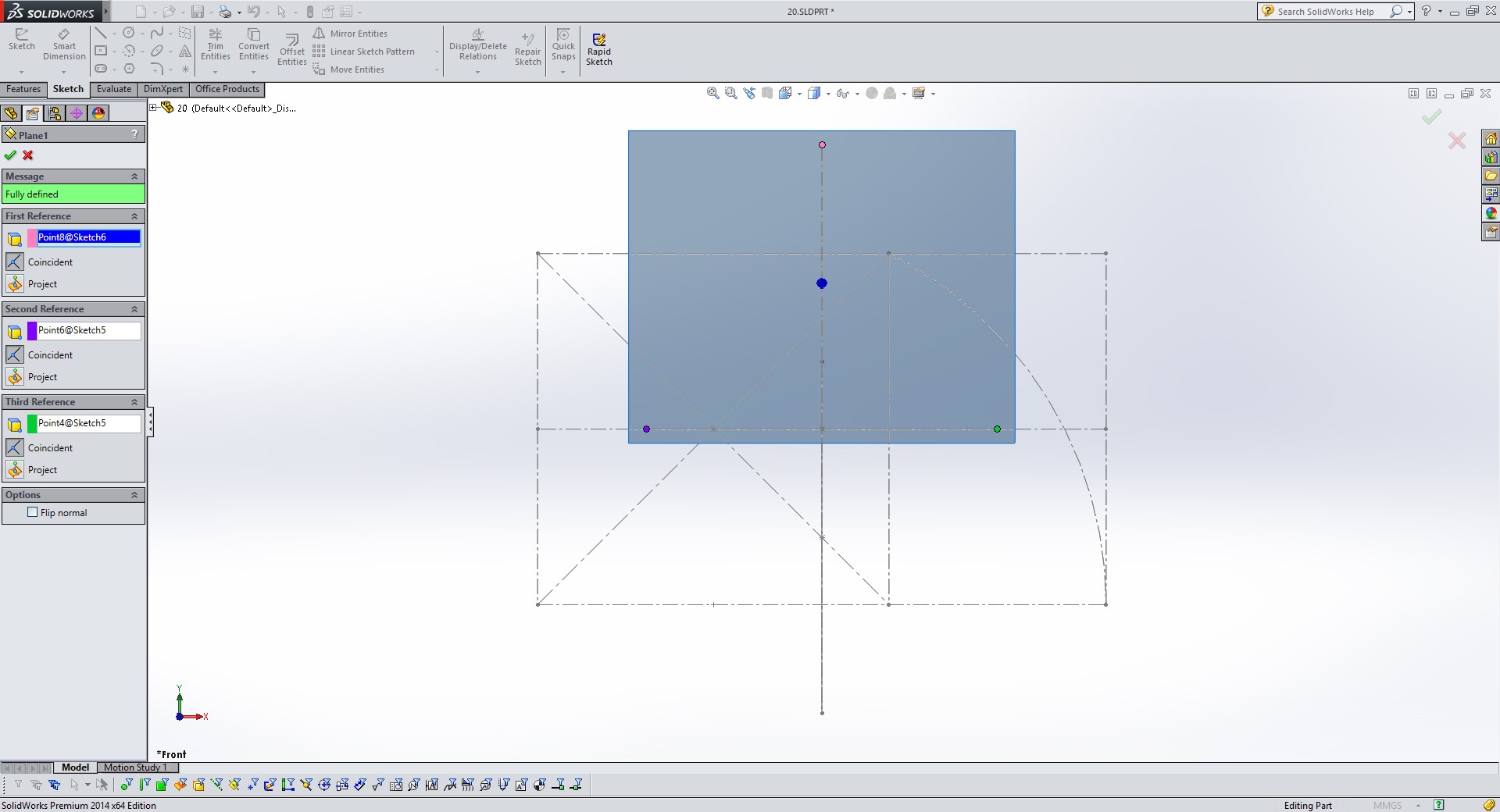The height and width of the screenshot is (812, 1500).
Task: Select the Straight Slot tool
Action: coord(101,69)
